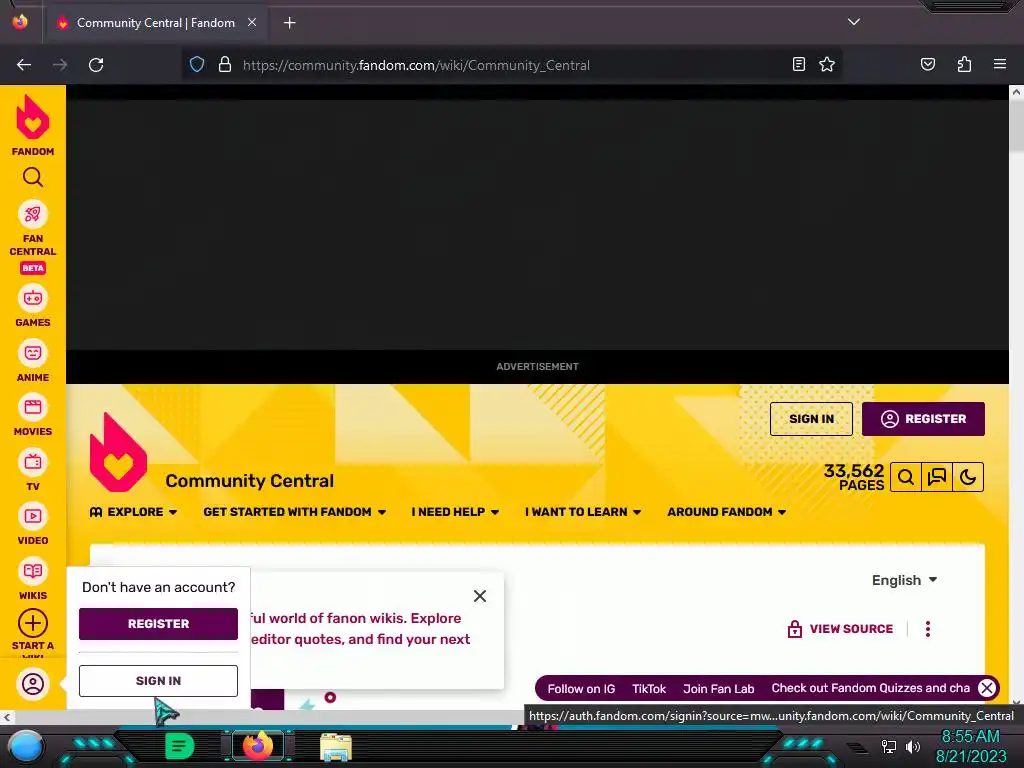Open the Video play icon in sidebar

33,517
